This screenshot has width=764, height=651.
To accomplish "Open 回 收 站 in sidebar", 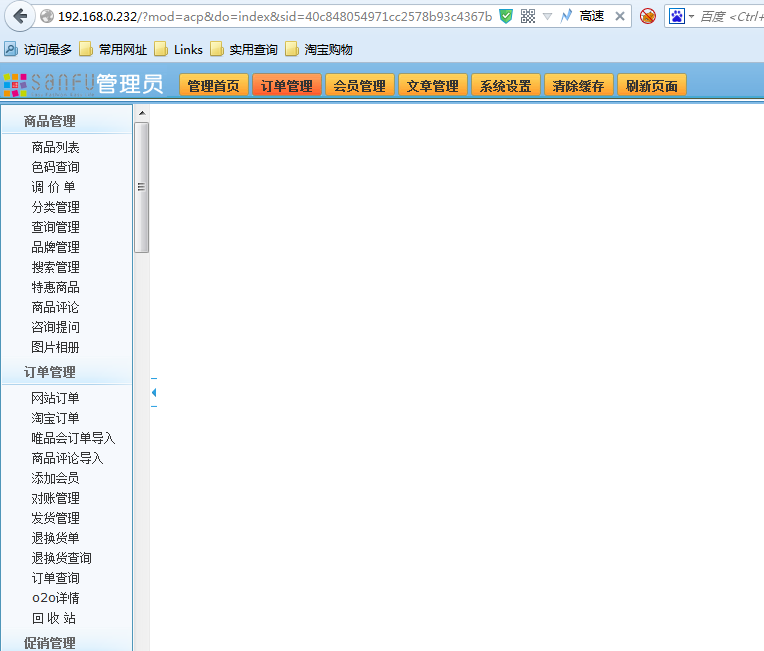I will [x=54, y=618].
